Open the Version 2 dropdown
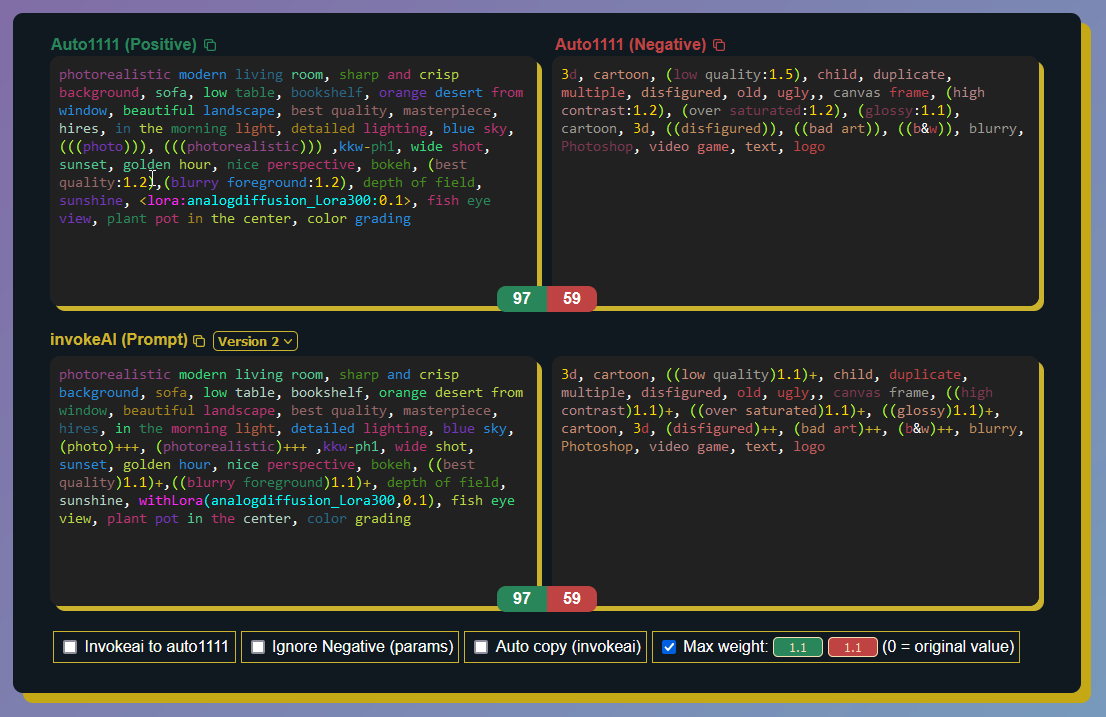 pos(255,341)
